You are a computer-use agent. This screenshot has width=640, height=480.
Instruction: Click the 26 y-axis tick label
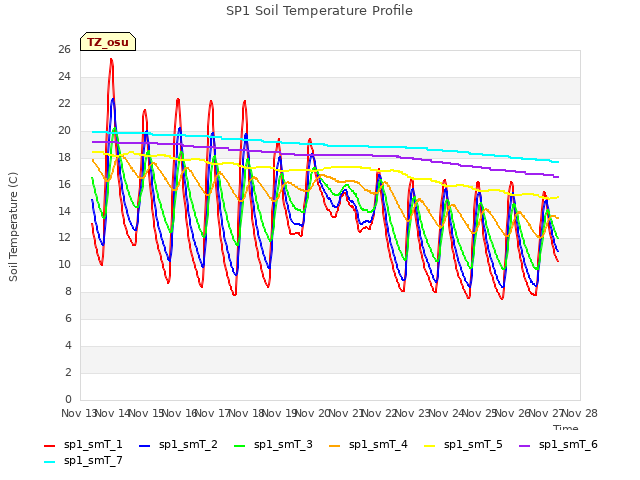click(x=64, y=49)
